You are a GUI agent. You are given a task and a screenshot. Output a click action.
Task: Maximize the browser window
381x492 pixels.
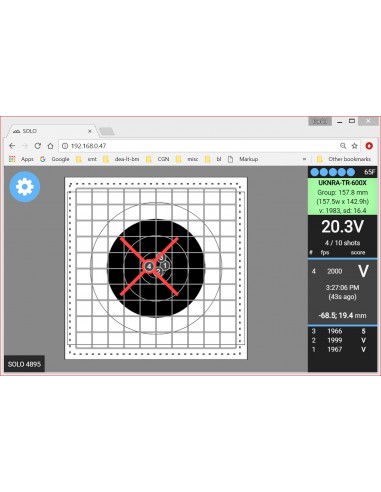[x=352, y=121]
